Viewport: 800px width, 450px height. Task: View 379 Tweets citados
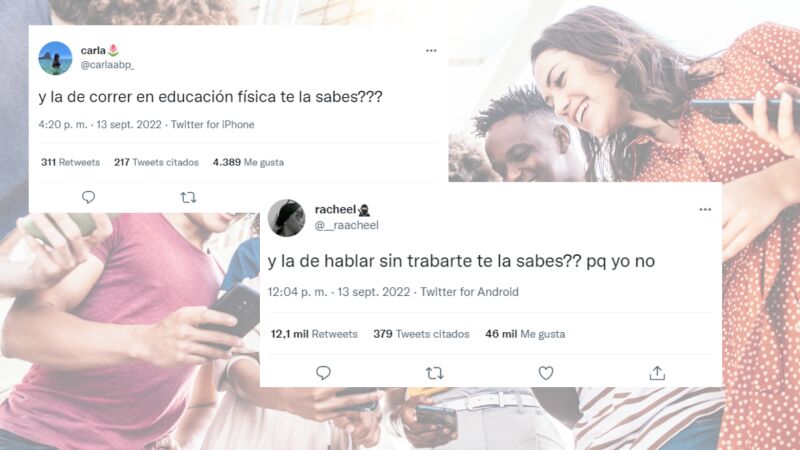point(421,334)
